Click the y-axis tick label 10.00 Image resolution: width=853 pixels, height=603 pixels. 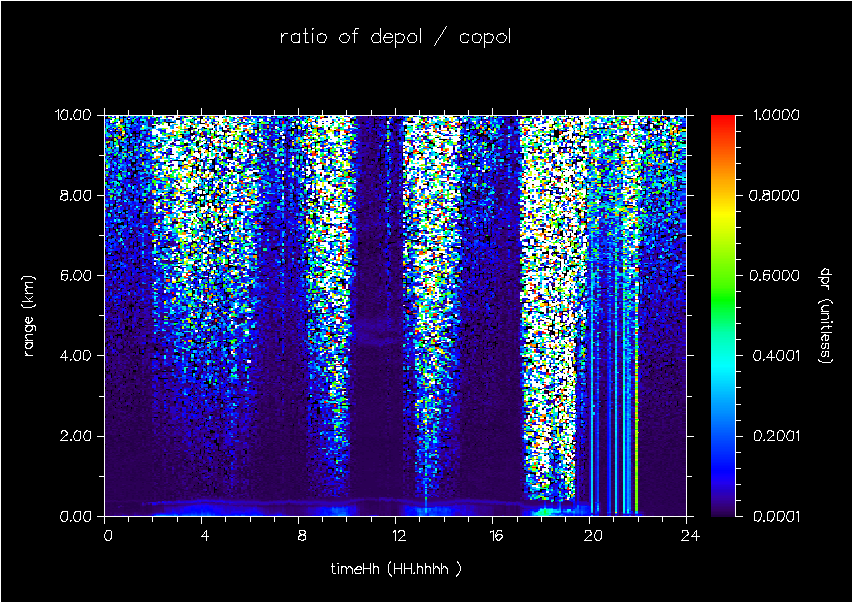[x=73, y=115]
